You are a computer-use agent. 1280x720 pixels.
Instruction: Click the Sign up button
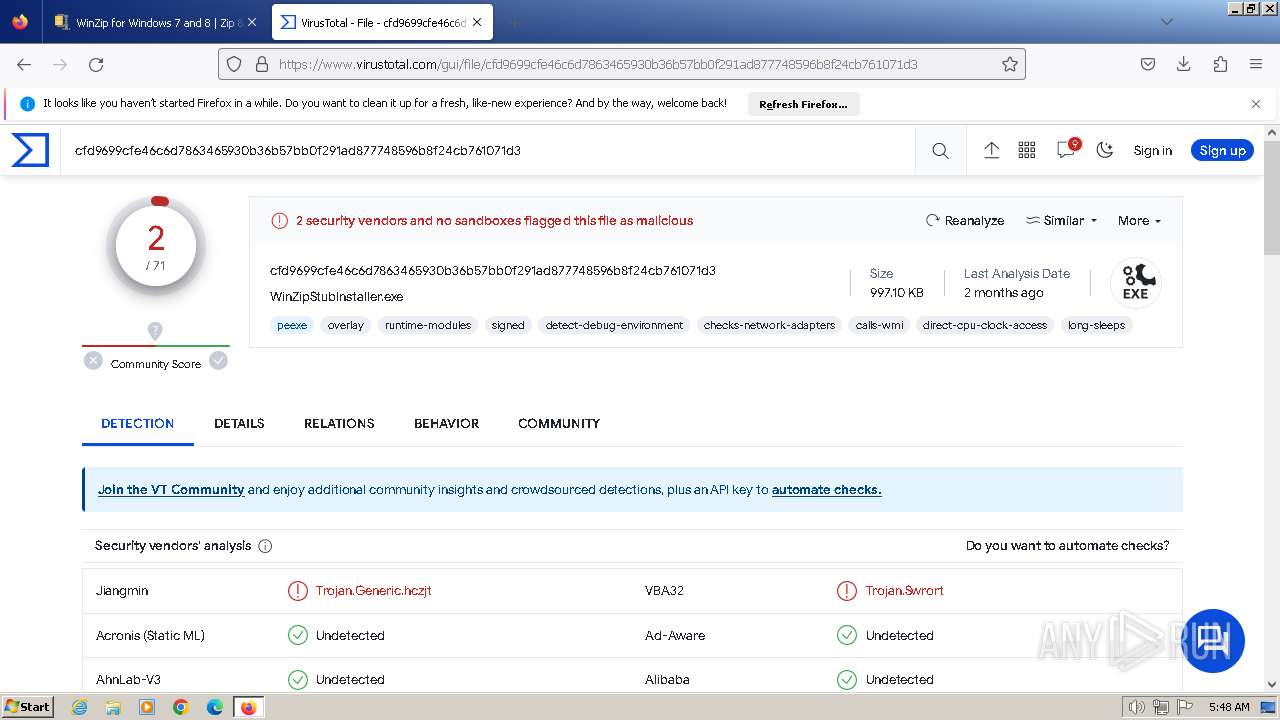(1222, 150)
